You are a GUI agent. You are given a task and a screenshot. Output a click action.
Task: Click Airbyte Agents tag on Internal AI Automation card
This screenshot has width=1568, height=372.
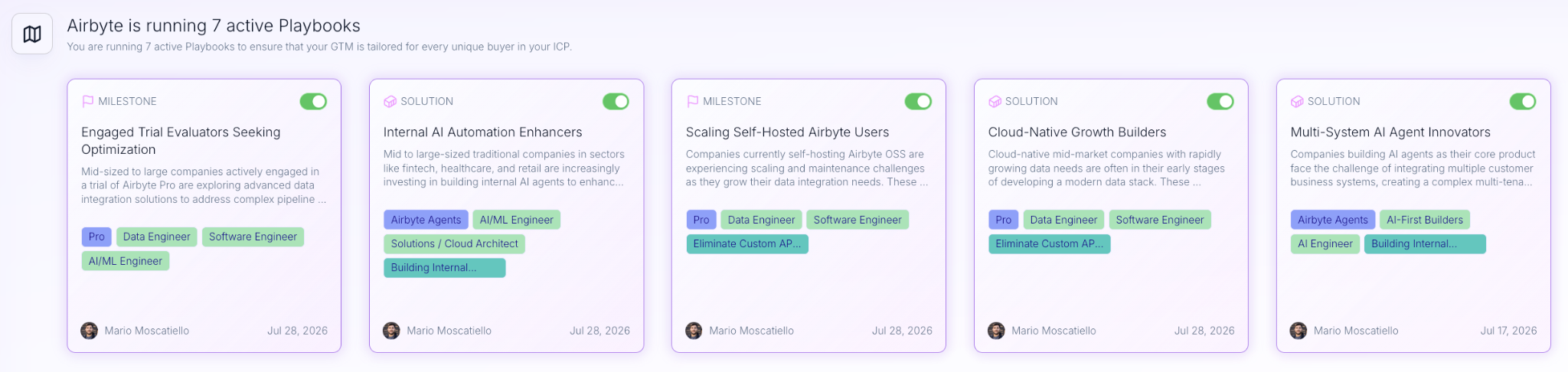click(426, 220)
